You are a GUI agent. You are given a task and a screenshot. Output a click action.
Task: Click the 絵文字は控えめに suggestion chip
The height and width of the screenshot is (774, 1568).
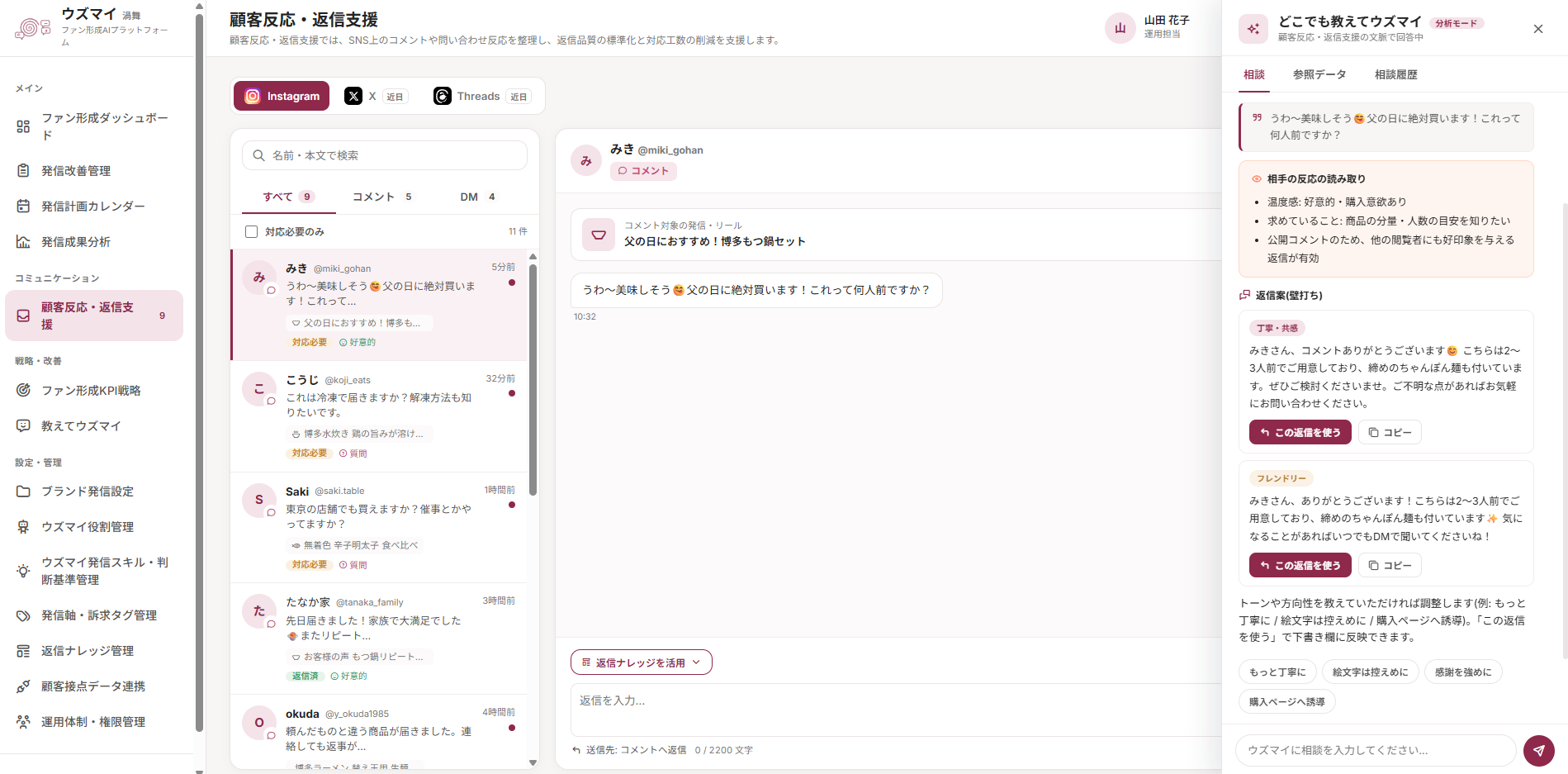[1371, 672]
